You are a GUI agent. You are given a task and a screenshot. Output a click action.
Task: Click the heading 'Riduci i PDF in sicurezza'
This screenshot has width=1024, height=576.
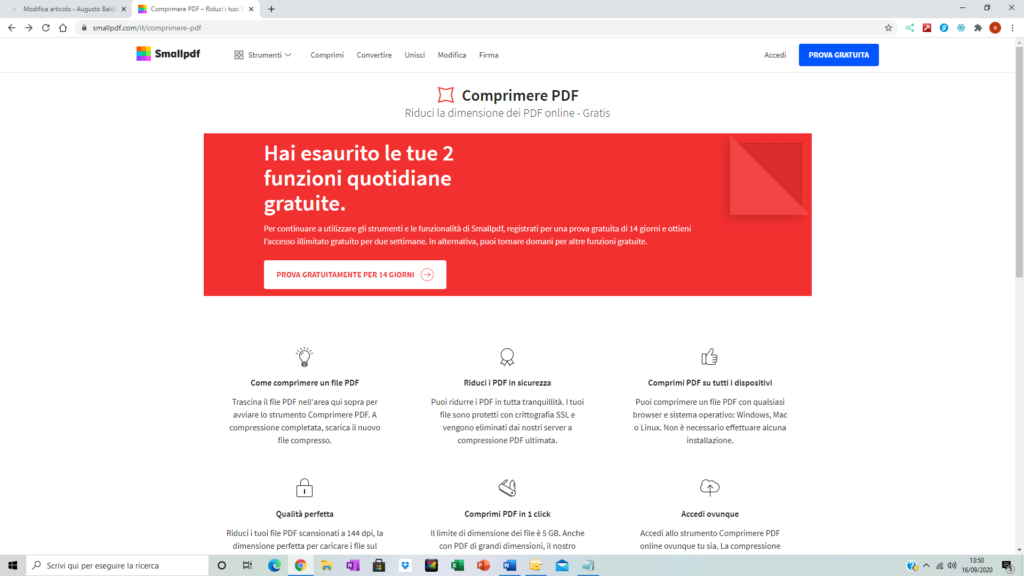pos(507,383)
